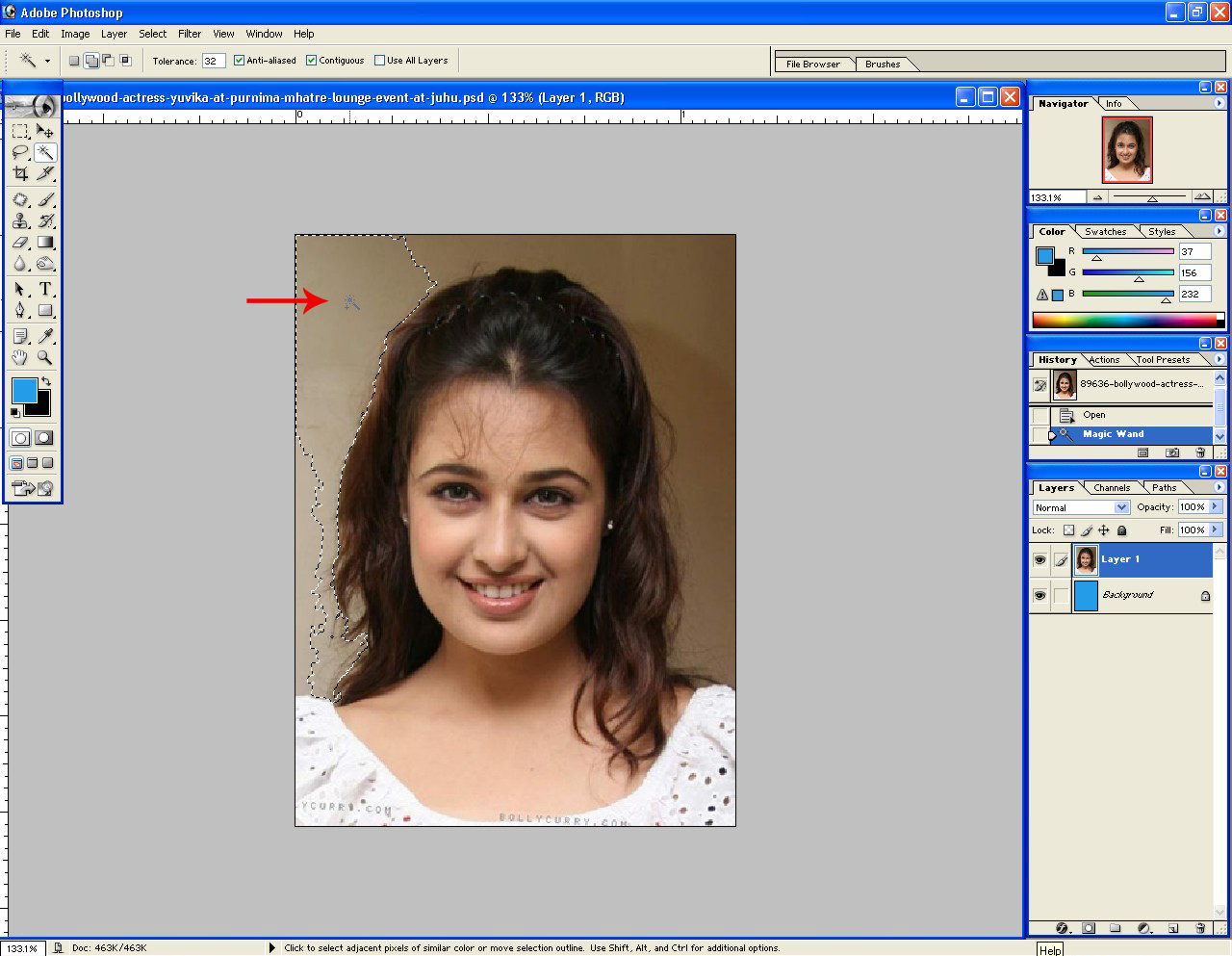Viewport: 1232px width, 956px height.
Task: Hide Layer 1 using its eye icon
Action: tap(1039, 559)
